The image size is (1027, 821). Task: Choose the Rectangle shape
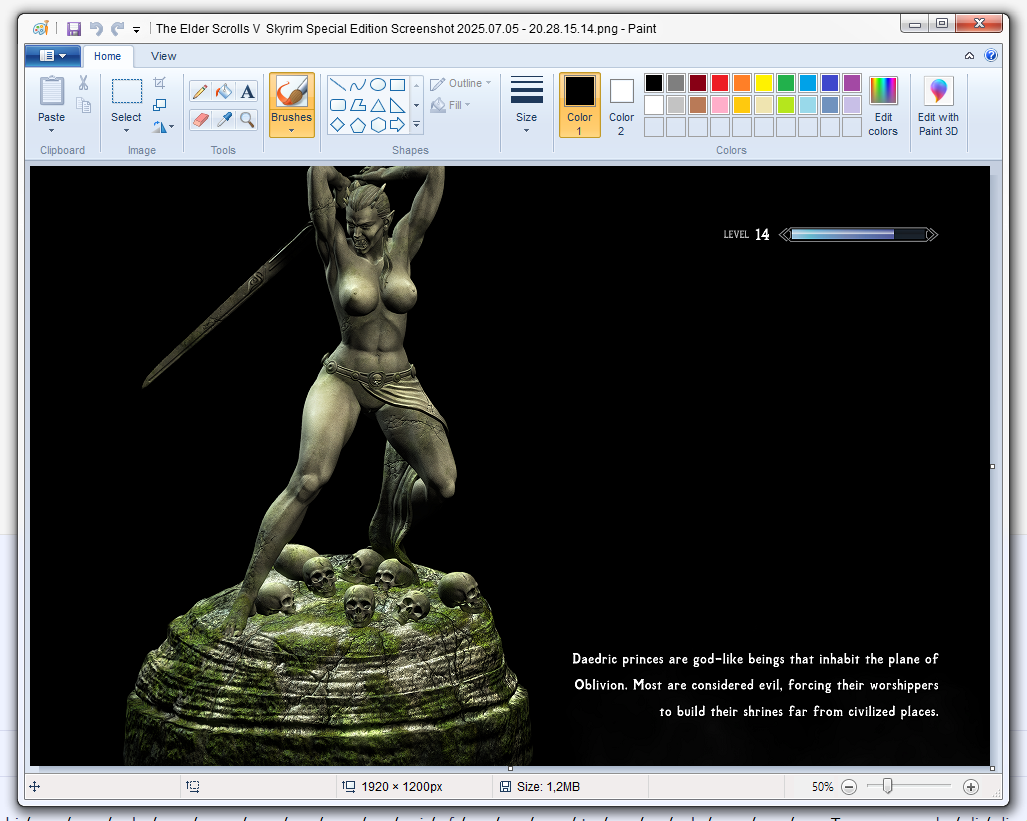pyautogui.click(x=398, y=85)
